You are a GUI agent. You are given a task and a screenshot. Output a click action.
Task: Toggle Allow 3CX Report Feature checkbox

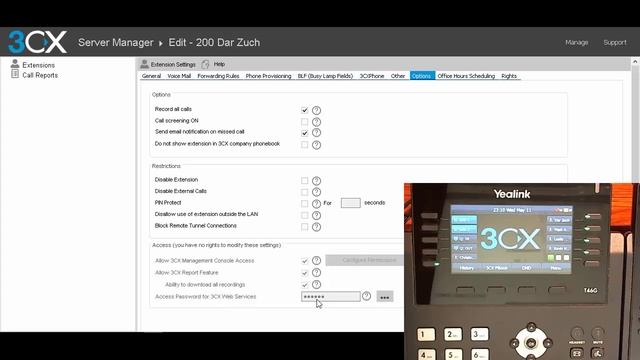[304, 273]
